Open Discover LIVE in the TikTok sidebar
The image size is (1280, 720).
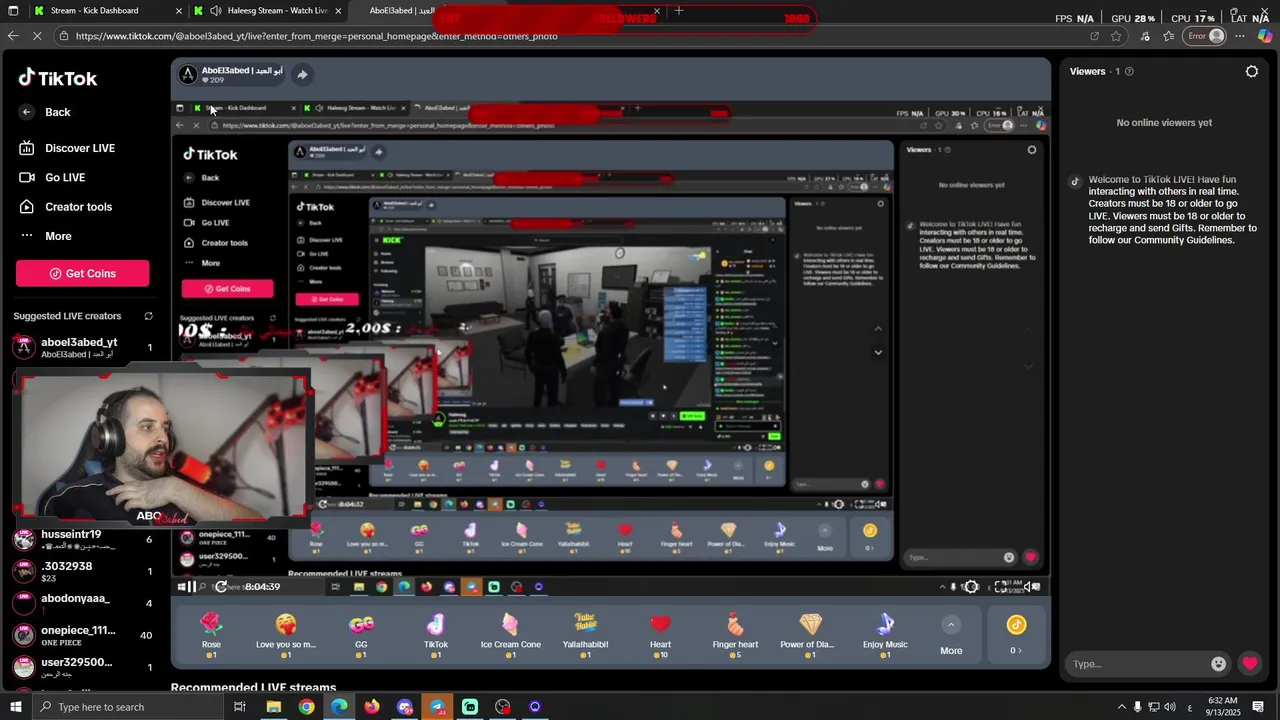[x=67, y=148]
